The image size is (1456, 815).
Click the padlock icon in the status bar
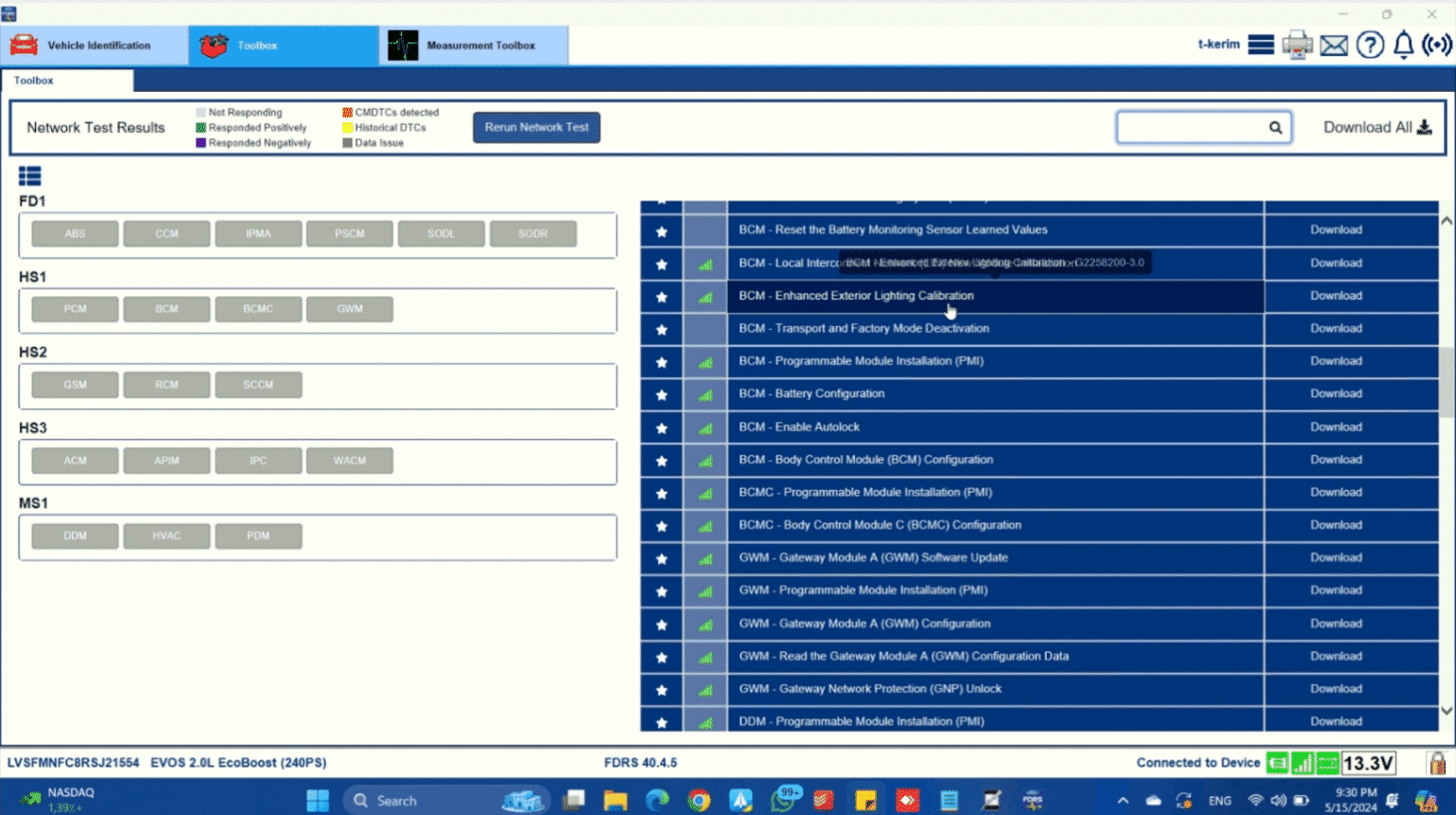tap(1437, 763)
